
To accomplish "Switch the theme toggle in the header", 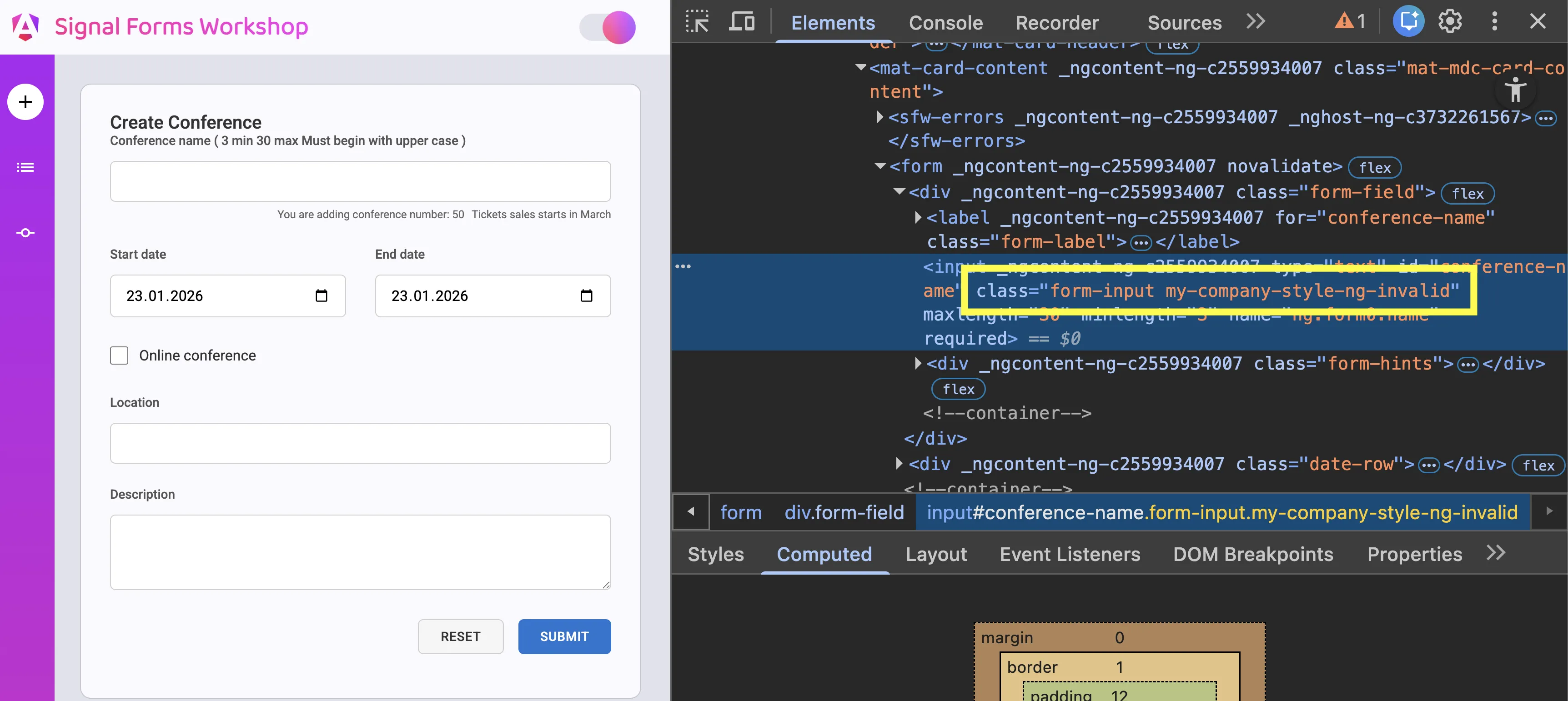I will (607, 27).
